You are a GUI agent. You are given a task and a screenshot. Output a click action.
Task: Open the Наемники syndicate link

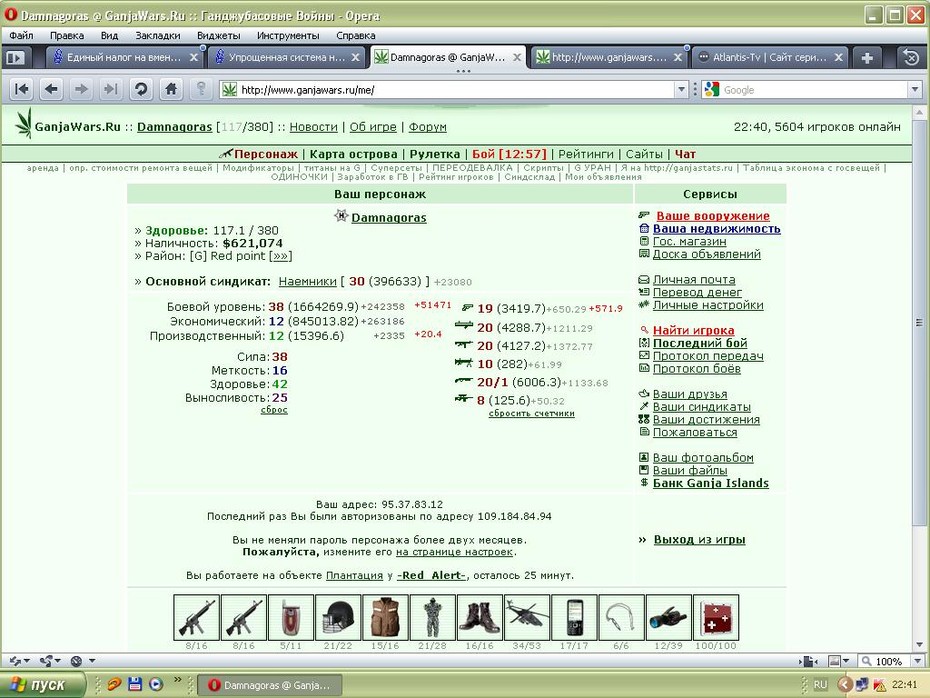[307, 282]
